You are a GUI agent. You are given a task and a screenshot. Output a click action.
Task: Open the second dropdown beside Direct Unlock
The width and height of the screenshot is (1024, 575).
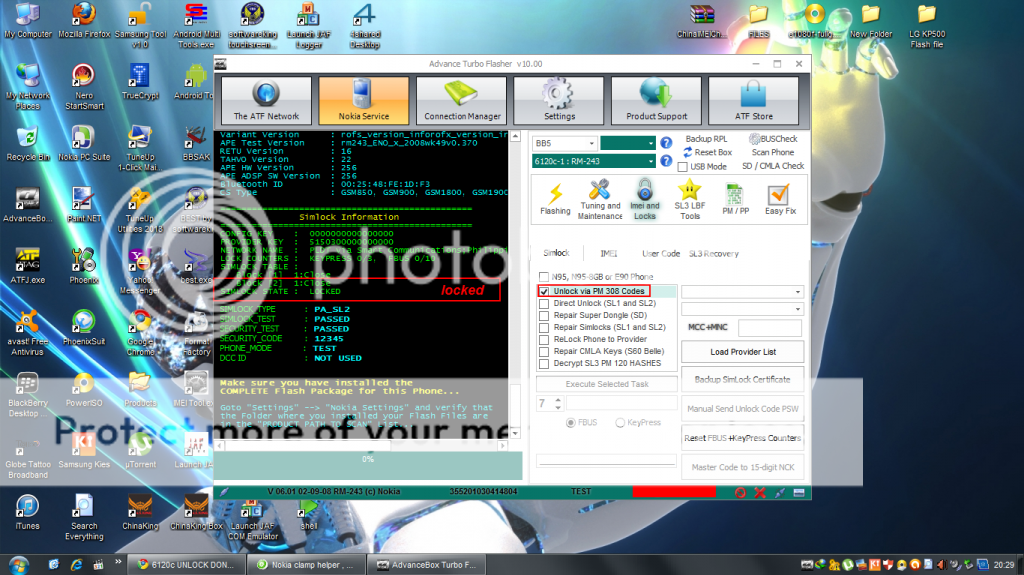(x=742, y=308)
